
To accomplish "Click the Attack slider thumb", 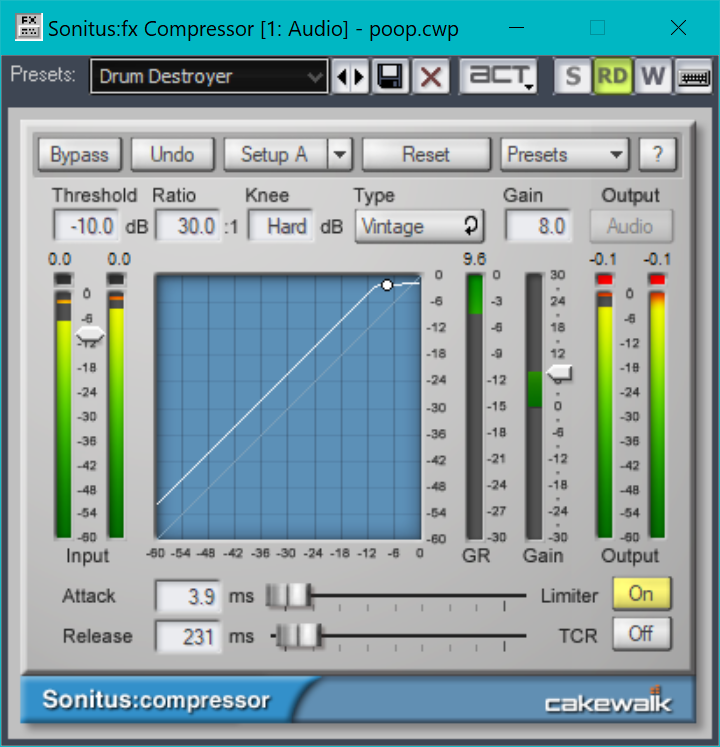I will click(x=289, y=595).
